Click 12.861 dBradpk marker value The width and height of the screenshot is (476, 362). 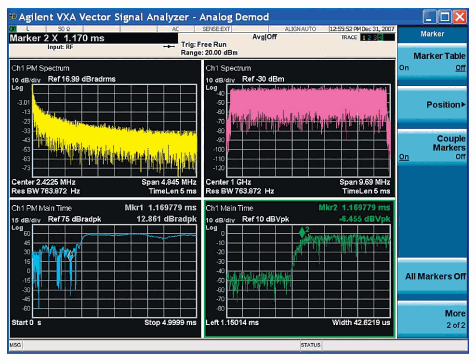[166, 219]
